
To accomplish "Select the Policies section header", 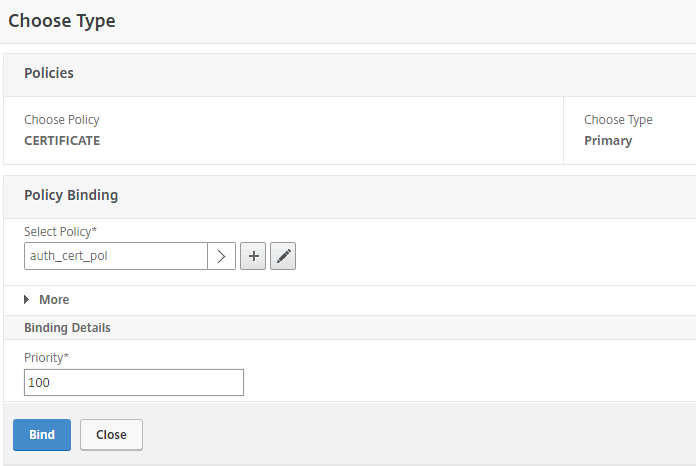I will click(49, 73).
